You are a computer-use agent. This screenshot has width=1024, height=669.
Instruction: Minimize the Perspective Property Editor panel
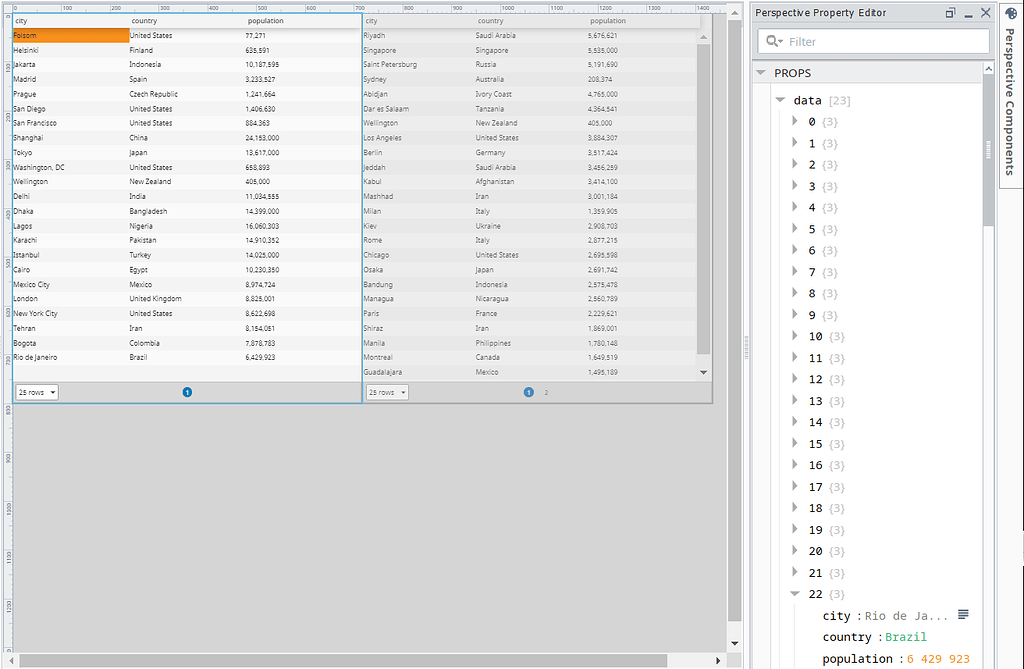coord(966,13)
